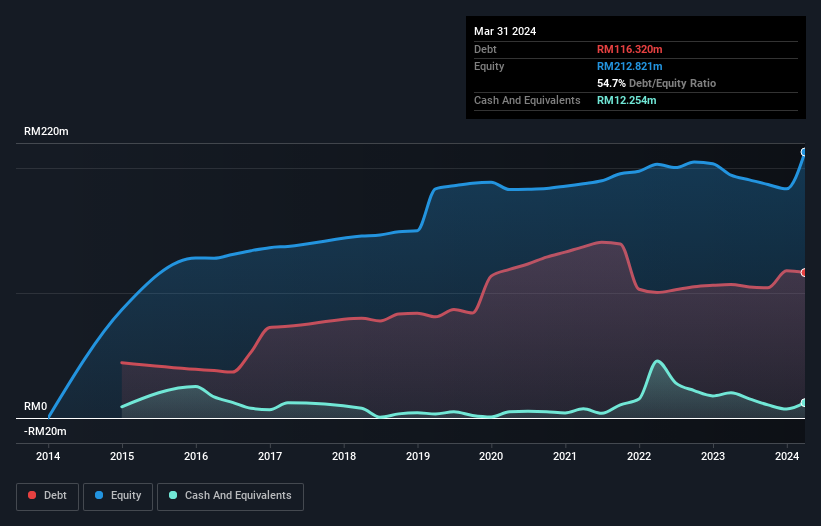Click the red Debt legend dot

(x=32, y=495)
